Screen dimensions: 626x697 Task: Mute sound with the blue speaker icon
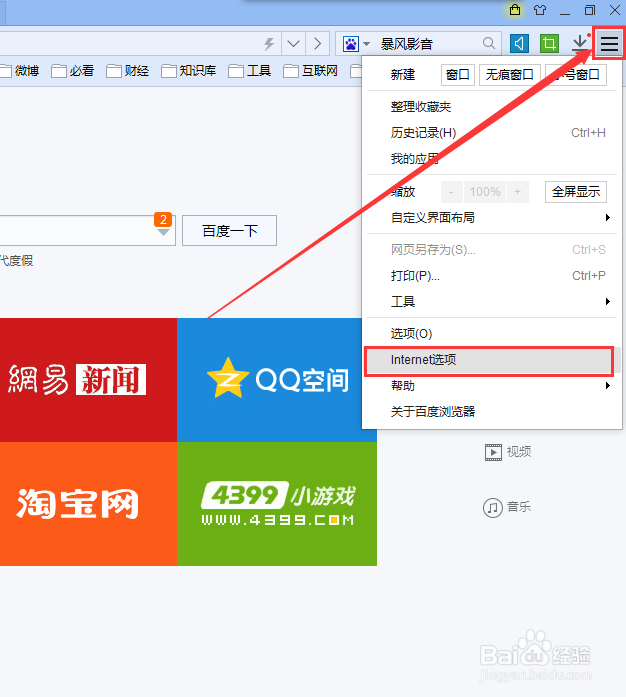click(x=519, y=44)
